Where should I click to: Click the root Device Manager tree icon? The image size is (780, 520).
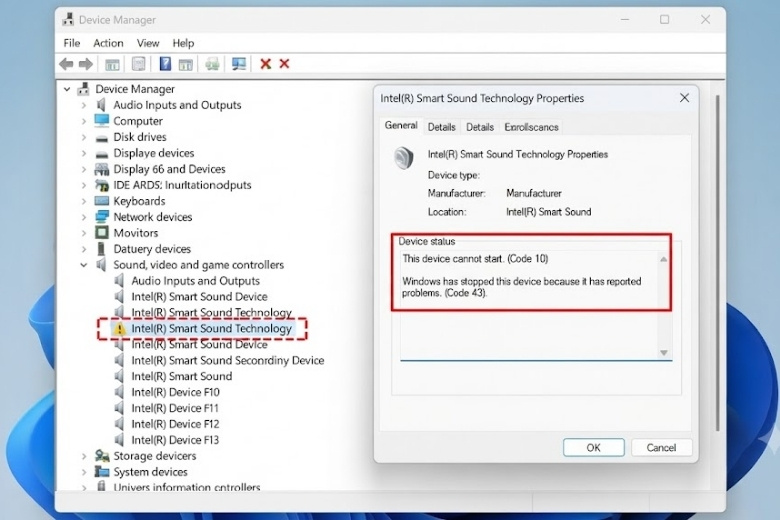(83, 89)
